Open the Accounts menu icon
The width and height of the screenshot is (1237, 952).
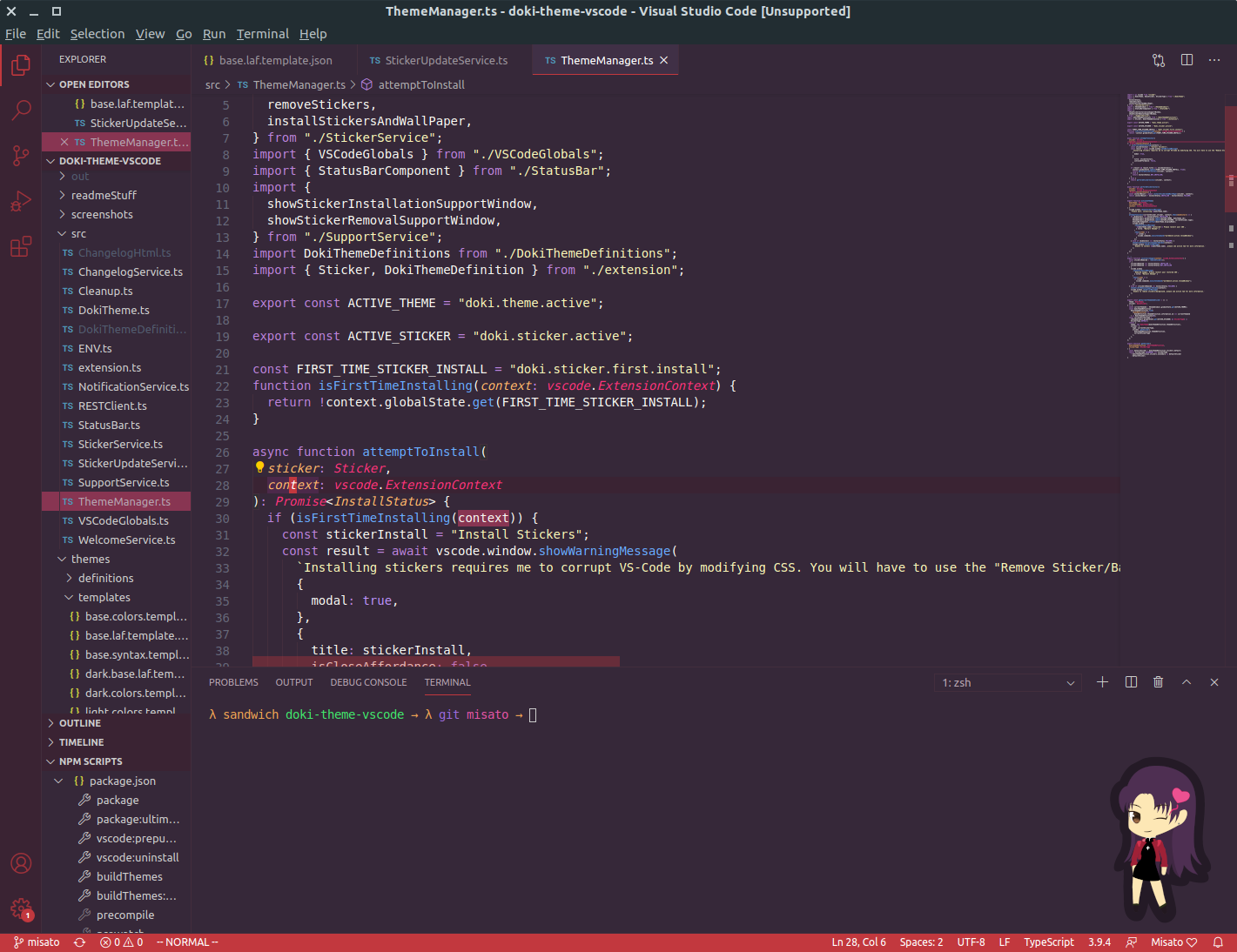(x=21, y=863)
